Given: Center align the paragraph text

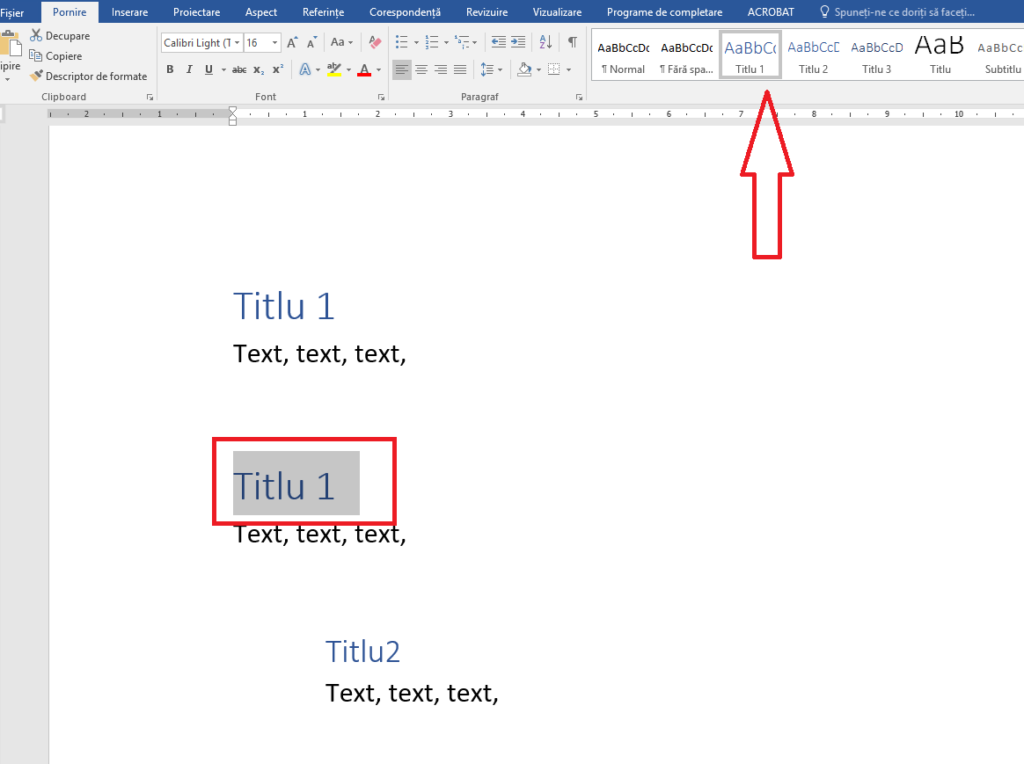Looking at the screenshot, I should coord(421,70).
